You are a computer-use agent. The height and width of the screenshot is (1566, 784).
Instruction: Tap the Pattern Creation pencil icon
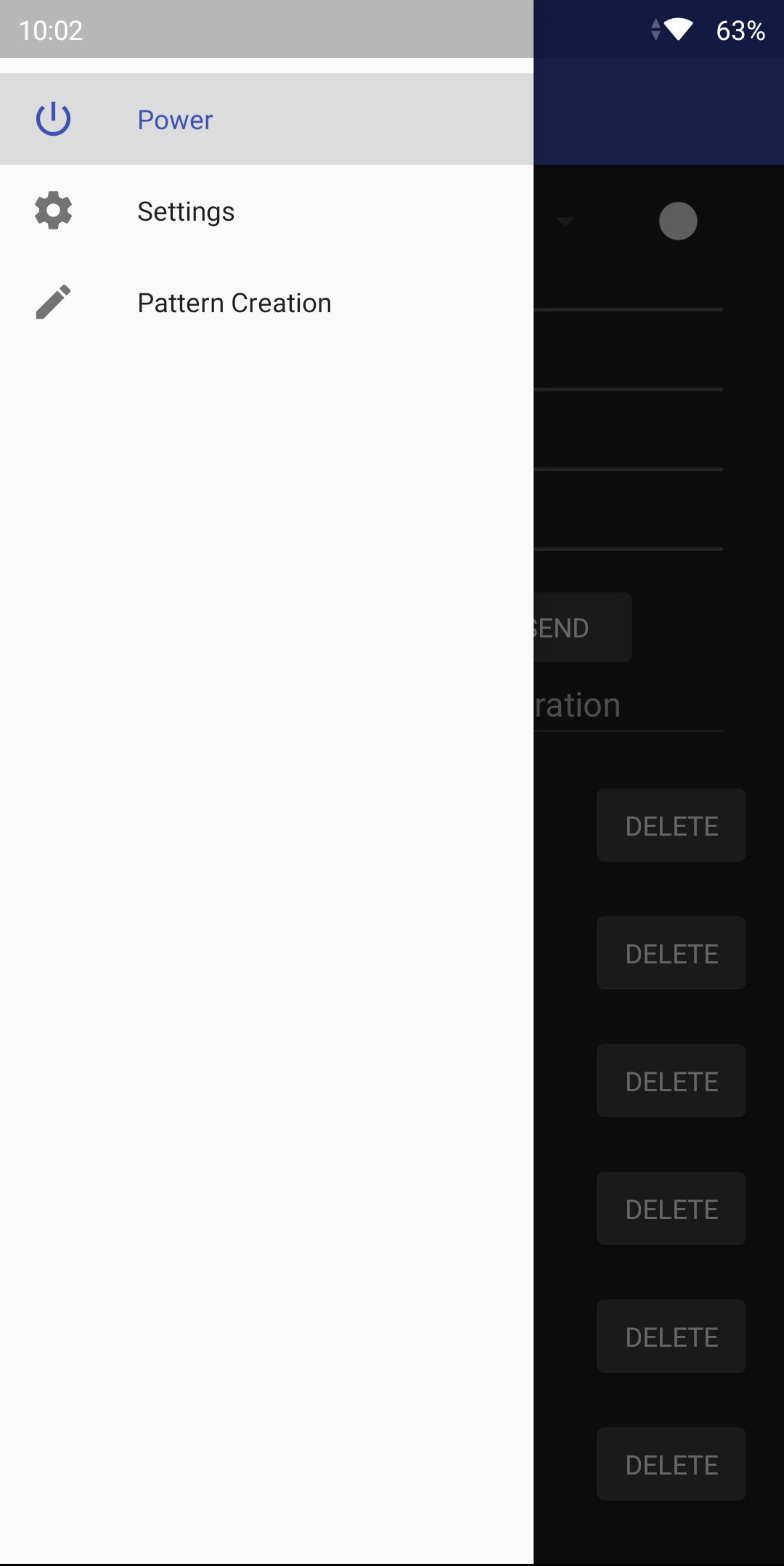53,302
